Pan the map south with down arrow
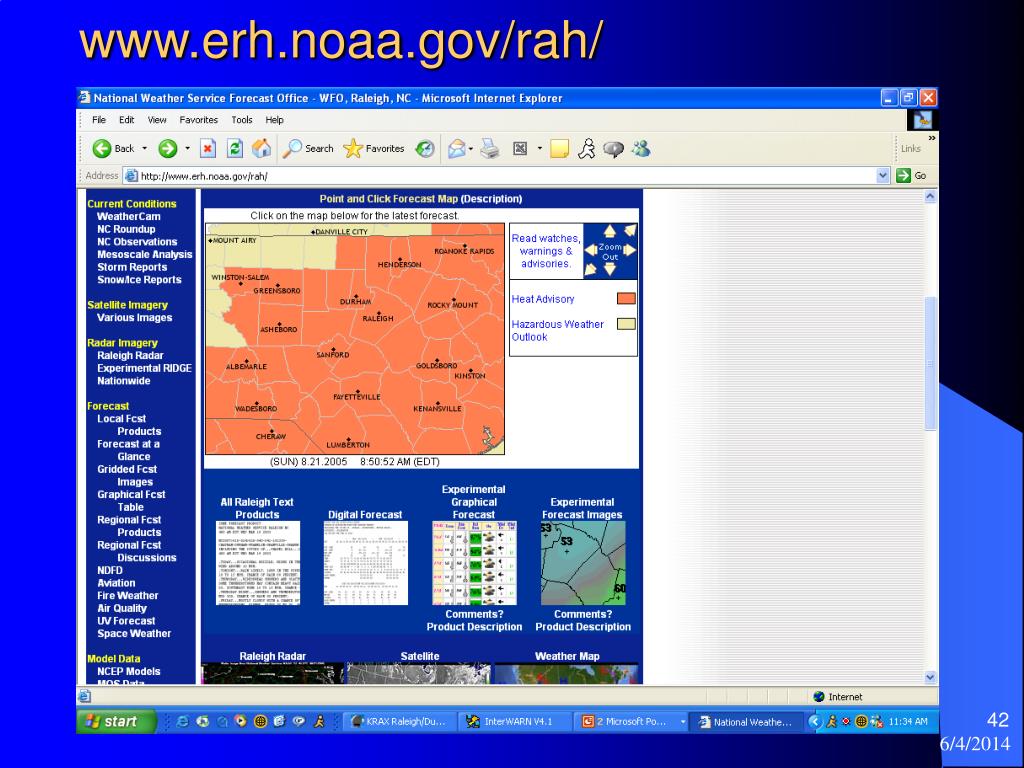Screen dimensions: 1024x768 610,269
